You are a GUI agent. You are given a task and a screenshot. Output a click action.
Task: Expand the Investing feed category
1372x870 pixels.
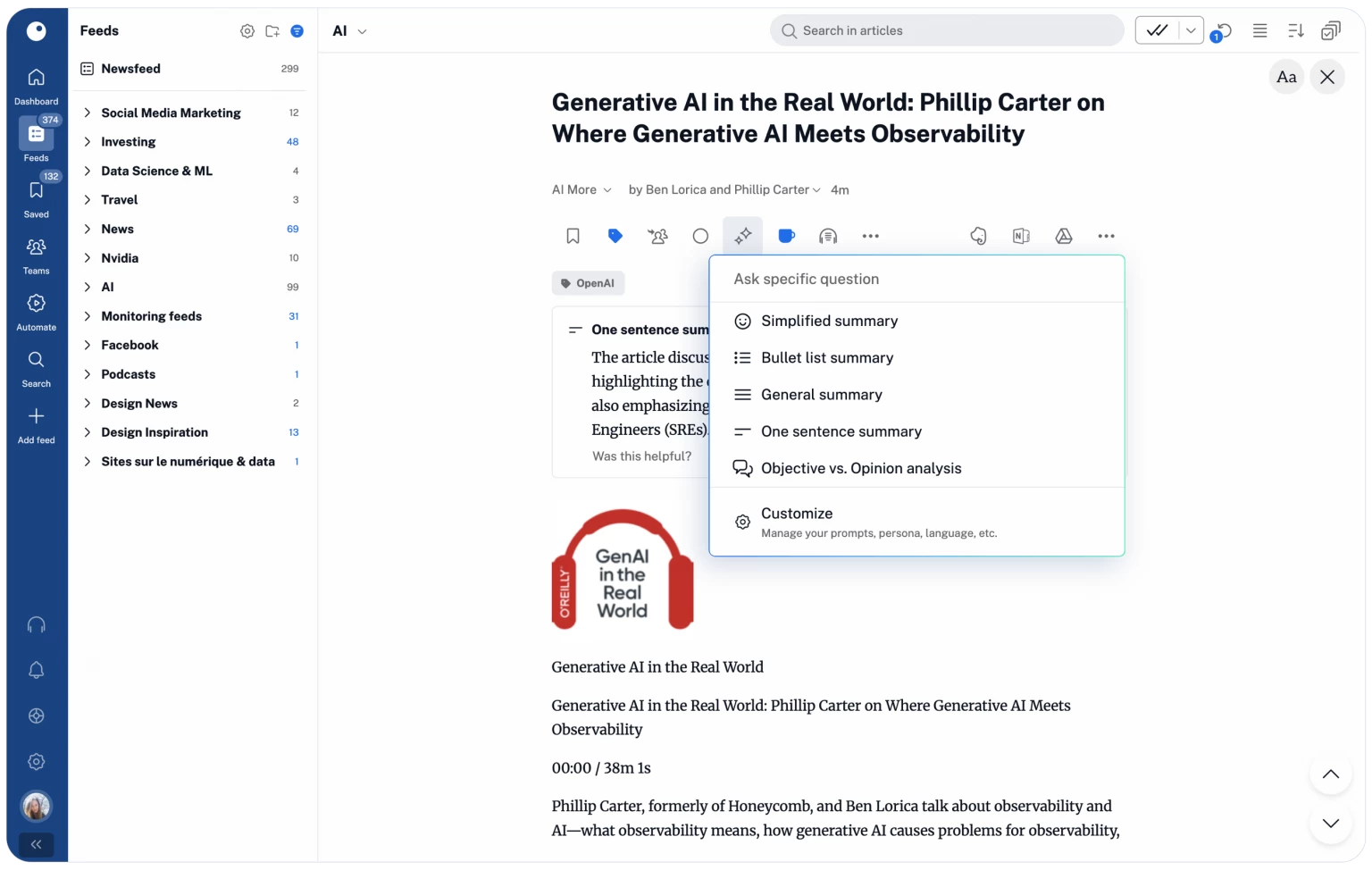87,141
